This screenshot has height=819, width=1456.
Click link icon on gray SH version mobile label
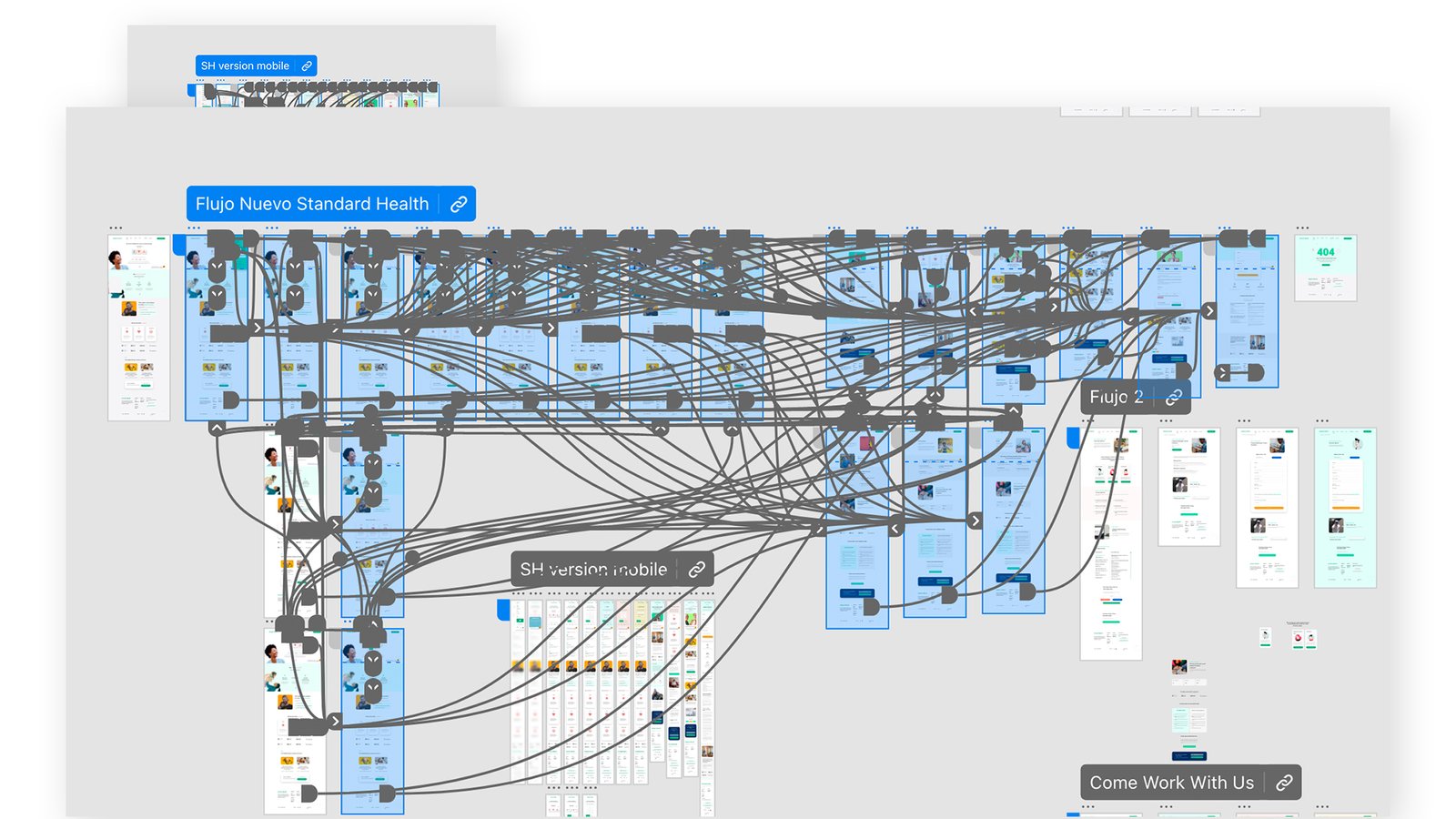(x=697, y=570)
